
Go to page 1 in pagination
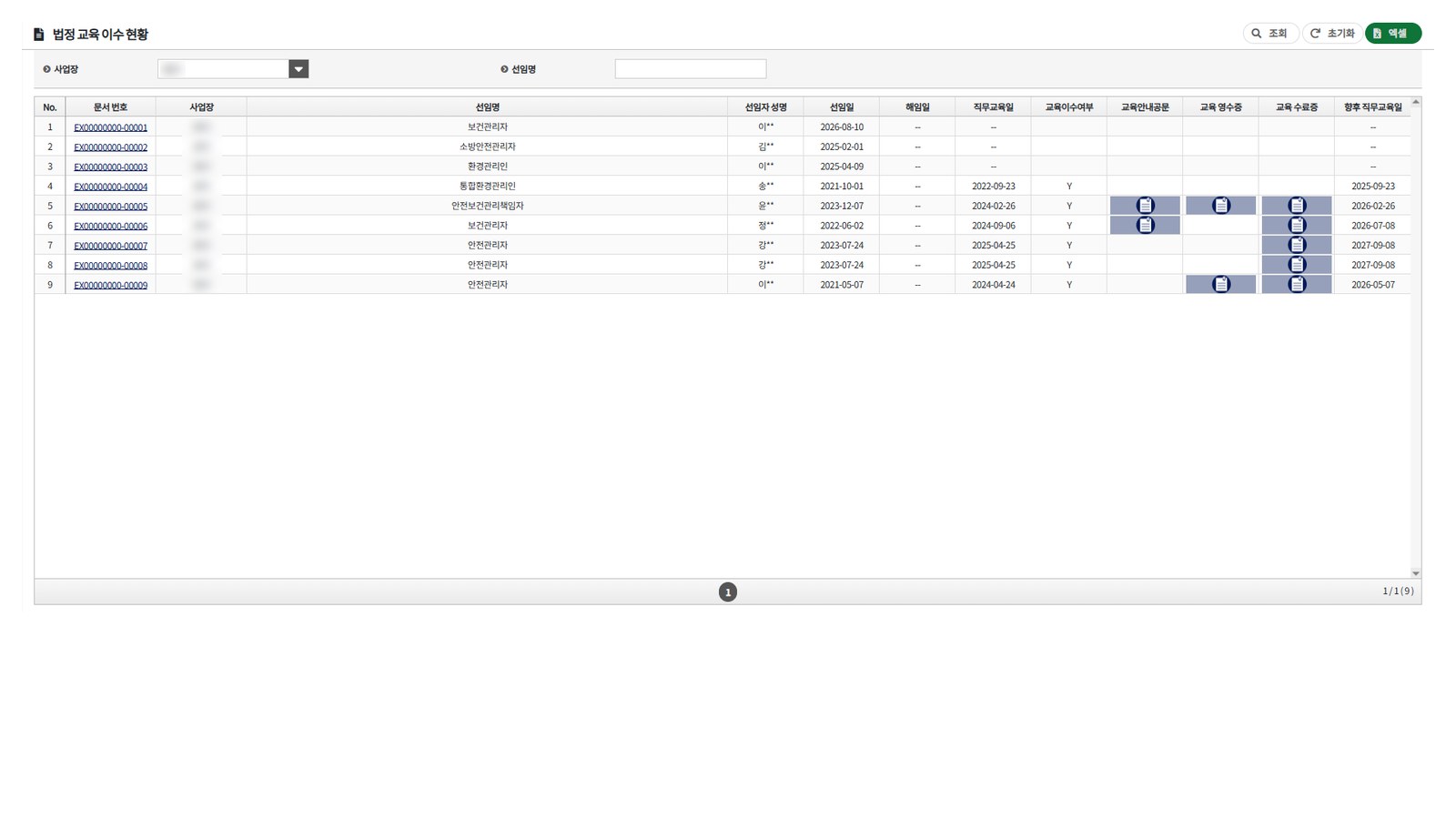coord(728,592)
